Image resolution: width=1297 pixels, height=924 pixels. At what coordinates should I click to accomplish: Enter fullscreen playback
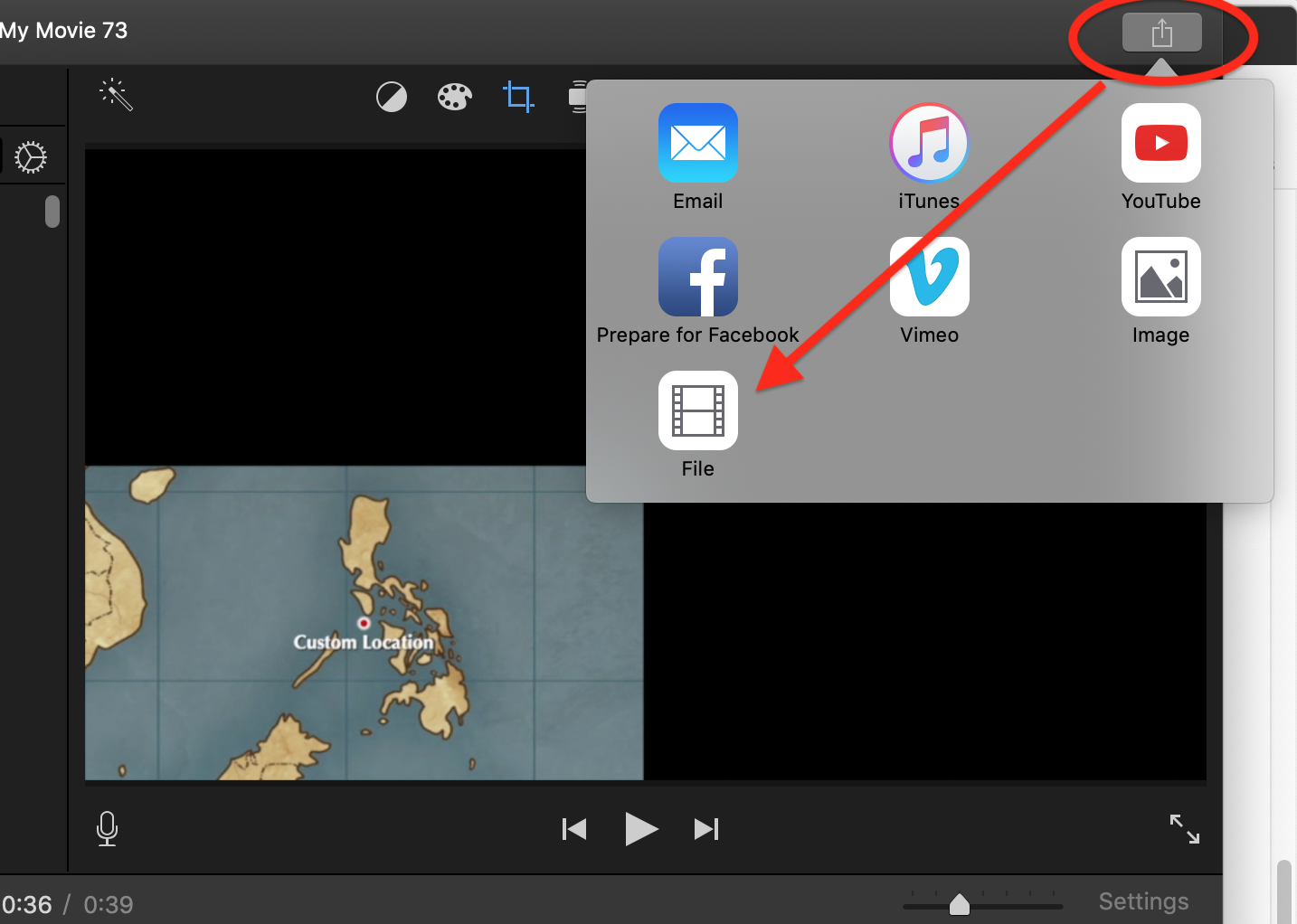(1185, 829)
